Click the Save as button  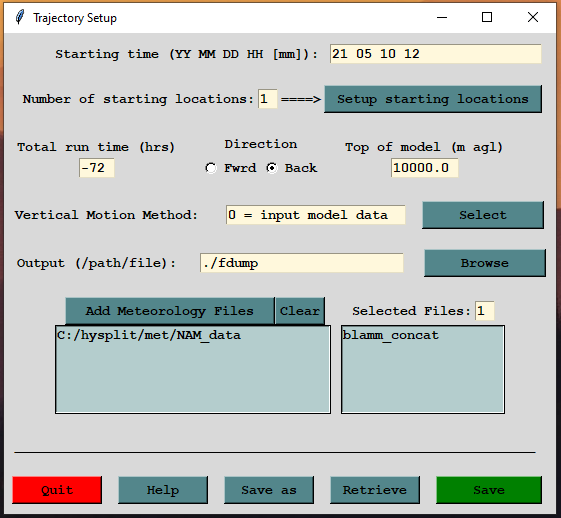tap(269, 490)
